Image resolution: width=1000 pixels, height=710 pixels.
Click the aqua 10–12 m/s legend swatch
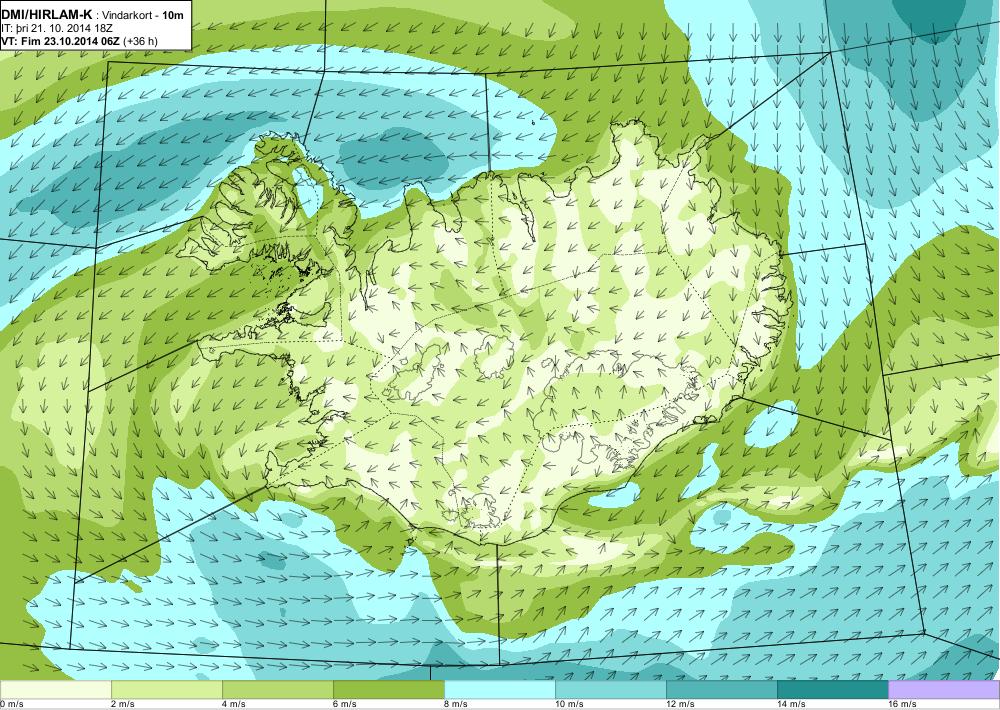[x=610, y=690]
